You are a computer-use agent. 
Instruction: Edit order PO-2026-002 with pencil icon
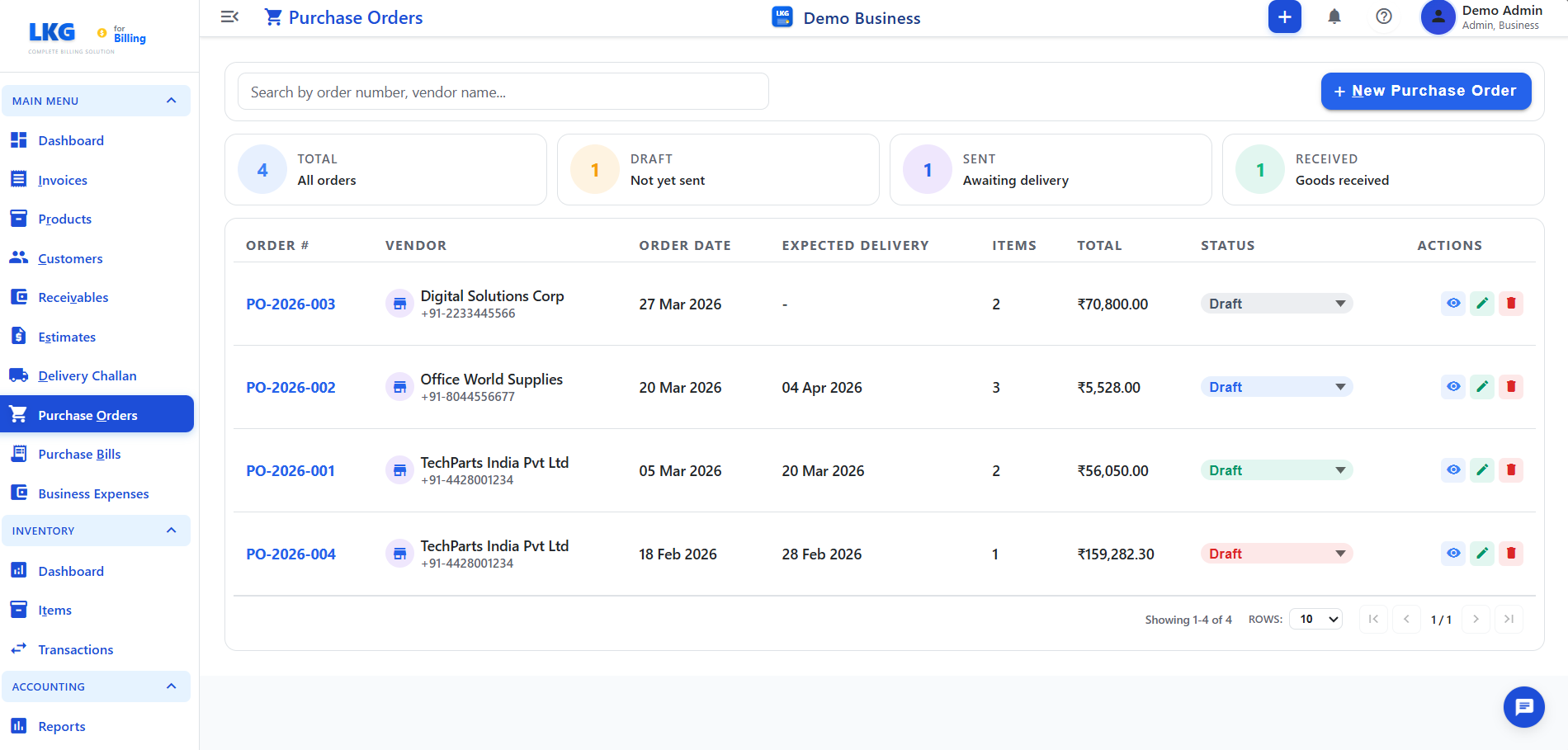point(1482,387)
